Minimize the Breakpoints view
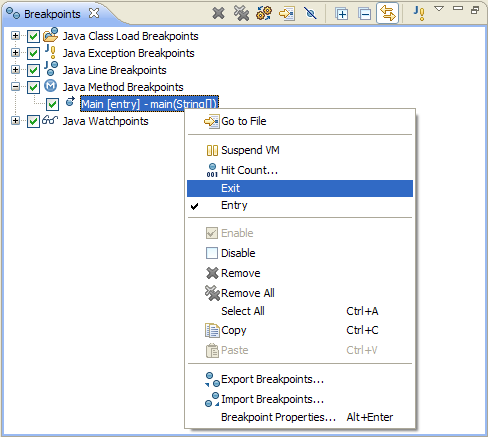488x437 pixels. (x=458, y=9)
